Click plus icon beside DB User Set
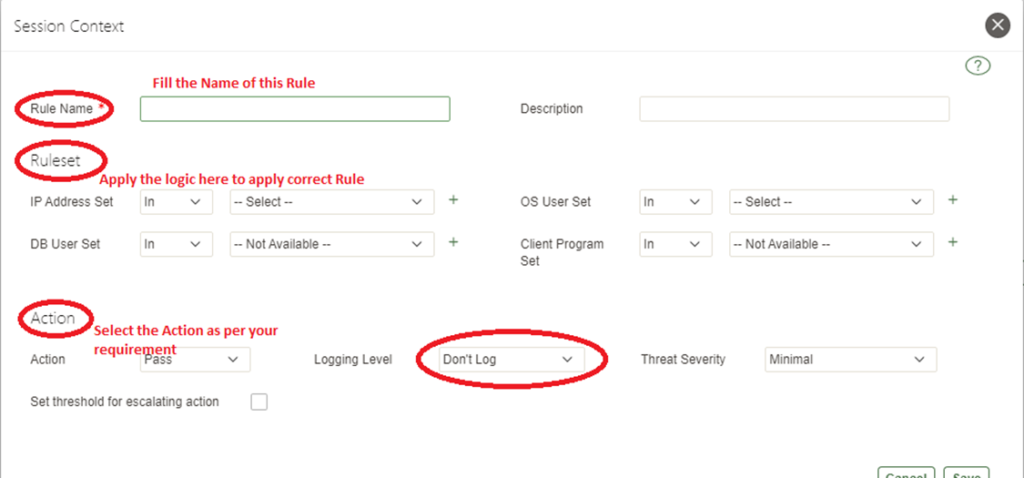Viewport: 1024px width, 478px height. (x=453, y=242)
